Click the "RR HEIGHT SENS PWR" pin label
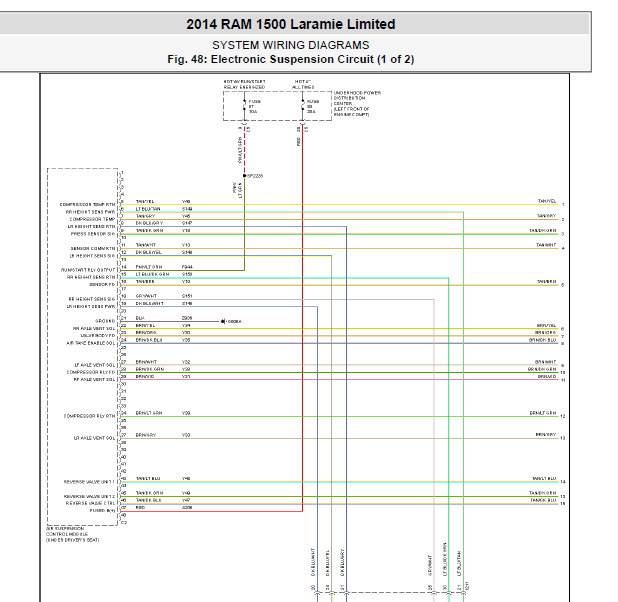618x602 pixels. 91,212
